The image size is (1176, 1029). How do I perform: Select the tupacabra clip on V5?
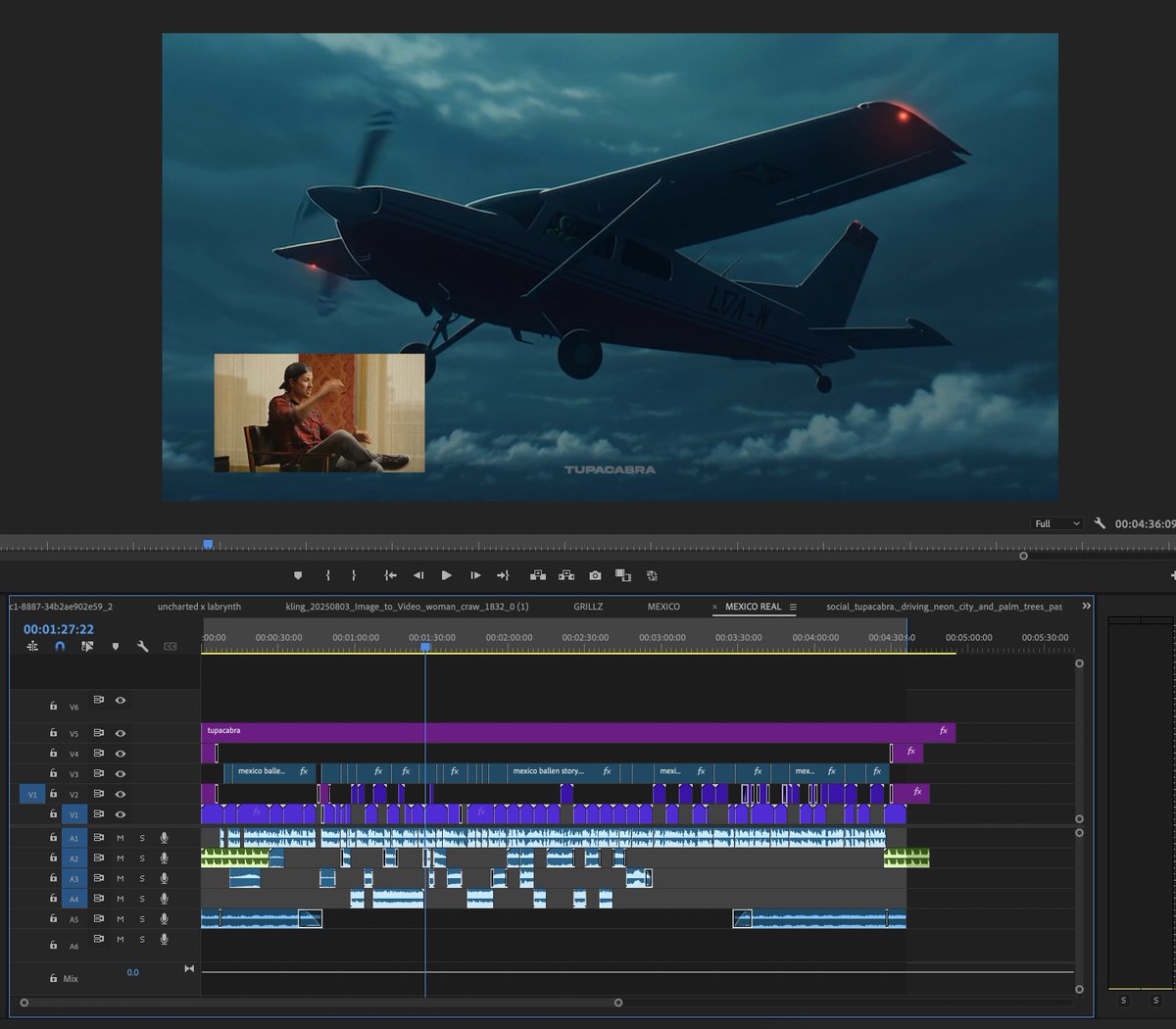[x=578, y=732]
